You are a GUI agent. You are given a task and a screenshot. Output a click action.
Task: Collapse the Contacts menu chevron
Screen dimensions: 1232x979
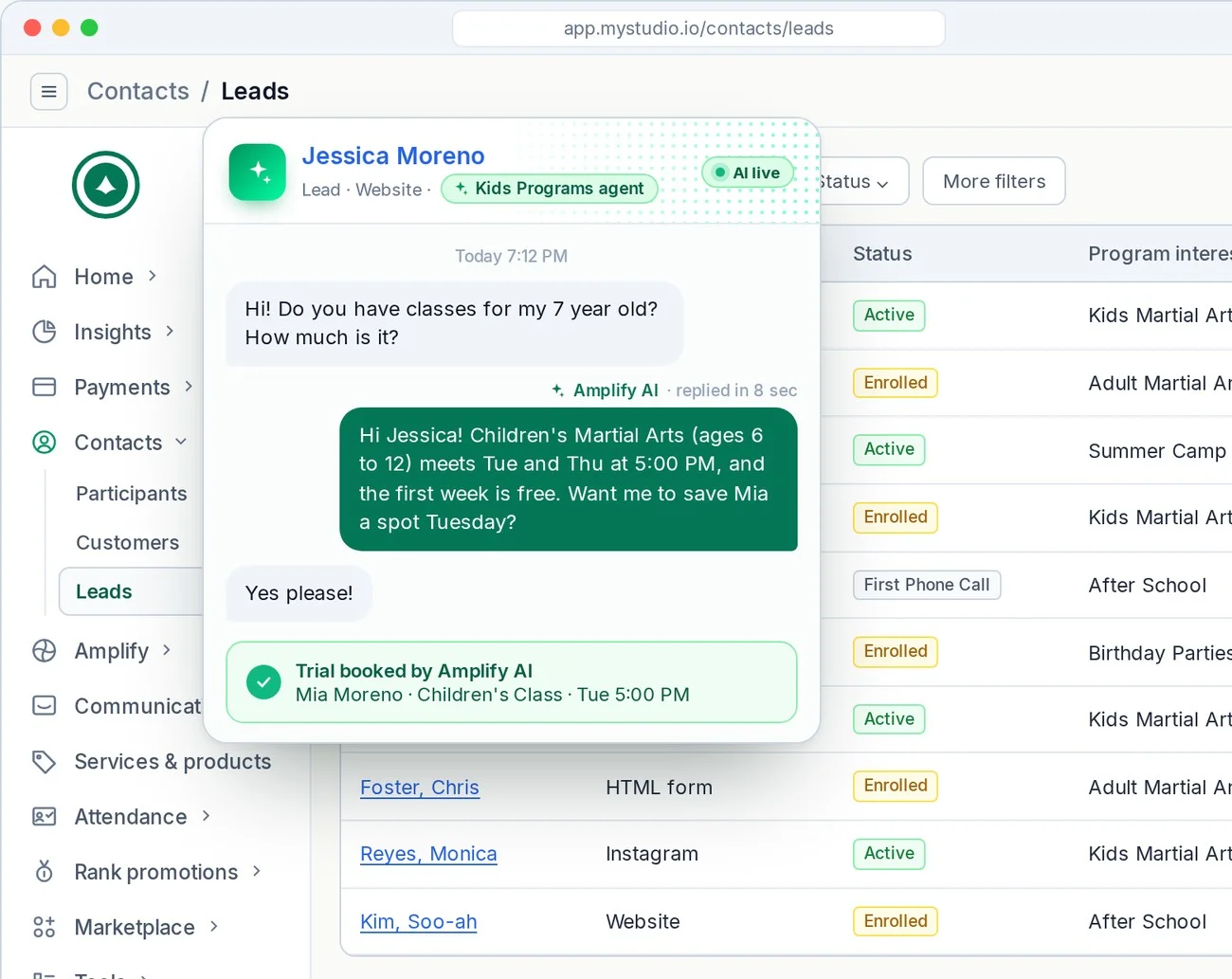(x=181, y=442)
